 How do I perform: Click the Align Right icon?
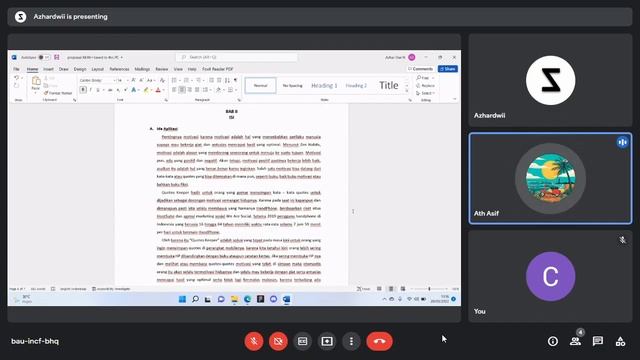[x=189, y=90]
